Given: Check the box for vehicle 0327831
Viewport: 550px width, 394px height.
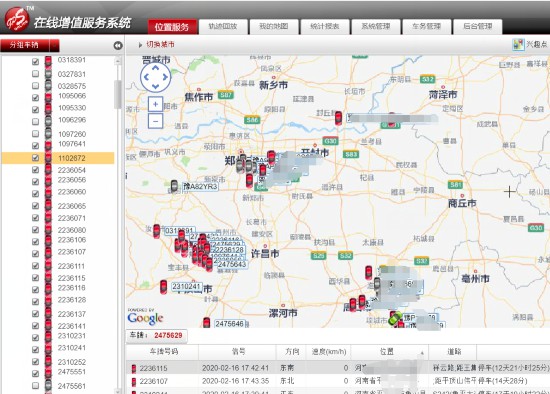Looking at the screenshot, I should pos(35,74).
